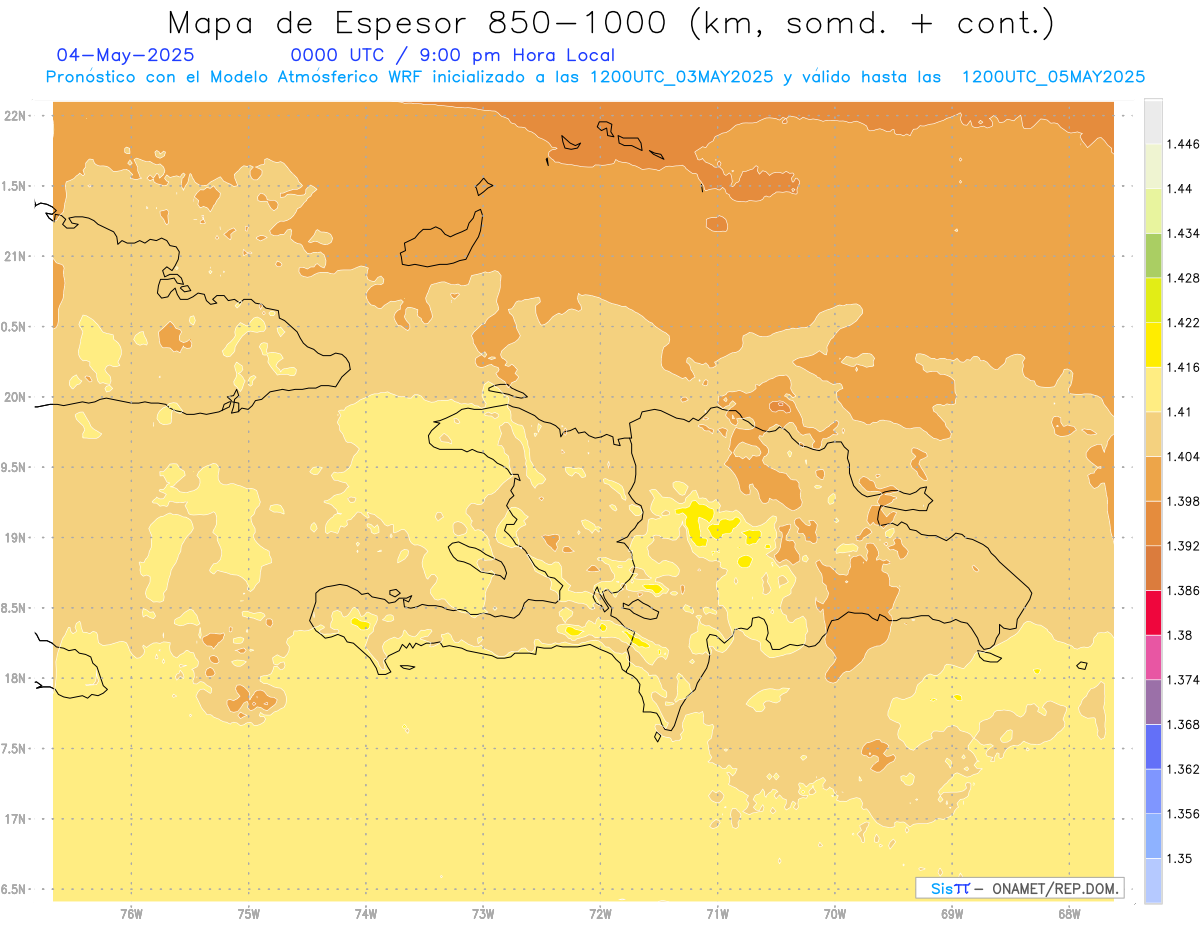The height and width of the screenshot is (927, 1200).
Task: Click the color bar value '1.422'
Action: click(1182, 322)
